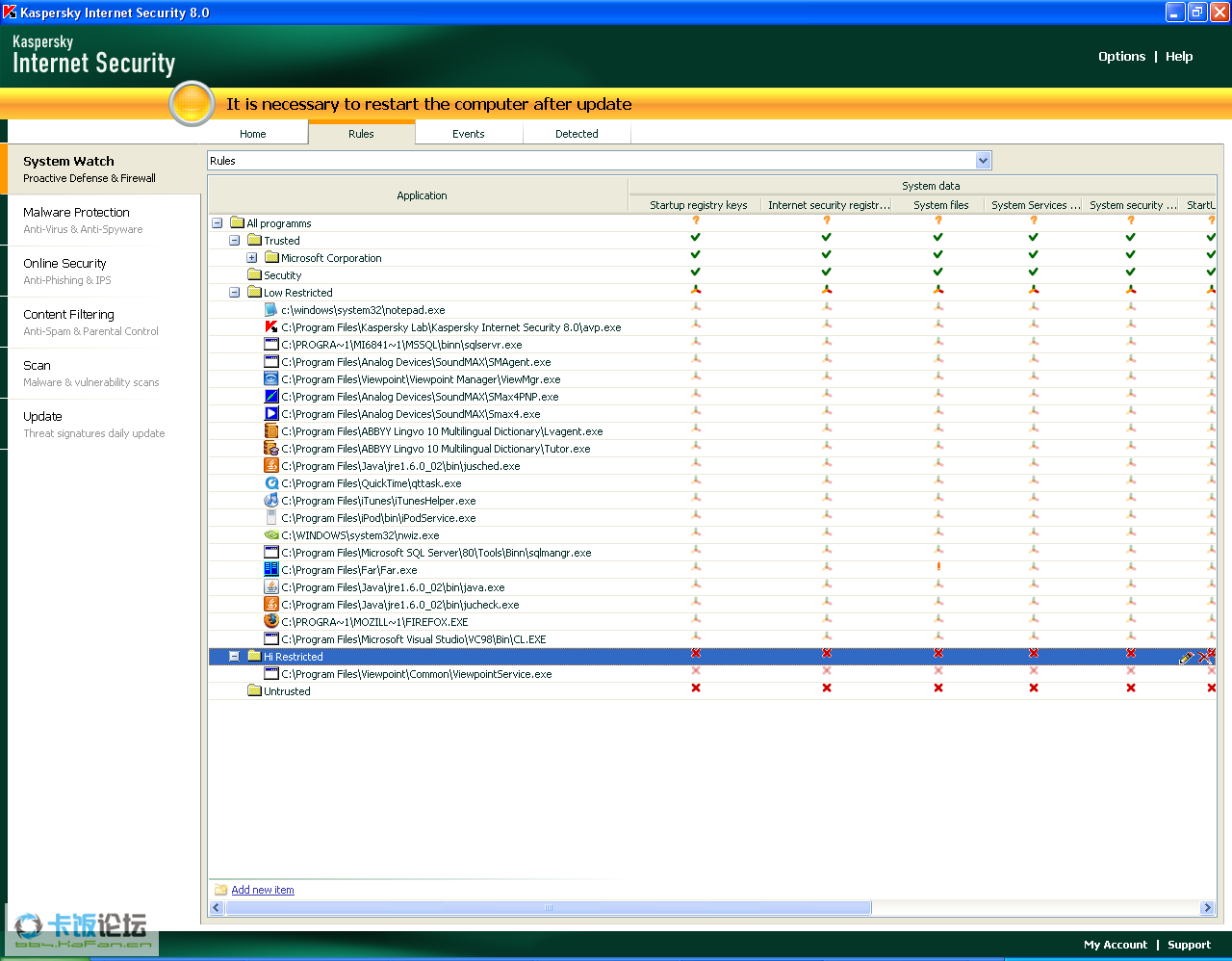Collapse the Low Restricted group
Image resolution: width=1232 pixels, height=961 pixels.
(x=235, y=293)
